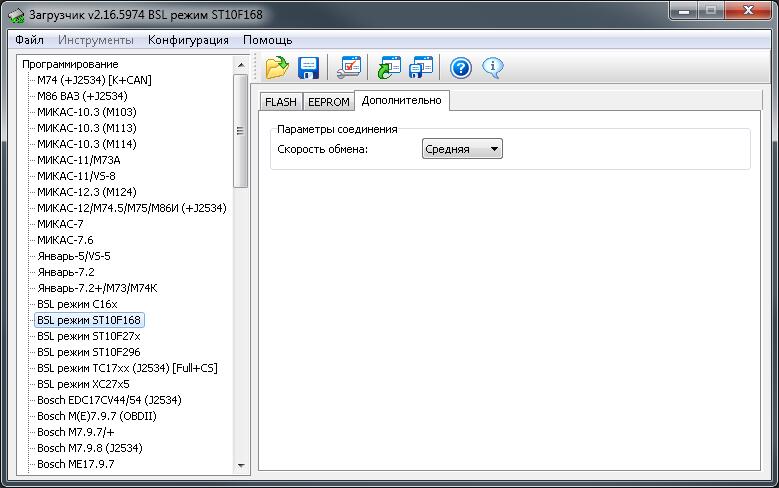Open the Скорость обмена dropdown set to Средняя
Image resolution: width=779 pixels, height=488 pixels.
462,149
